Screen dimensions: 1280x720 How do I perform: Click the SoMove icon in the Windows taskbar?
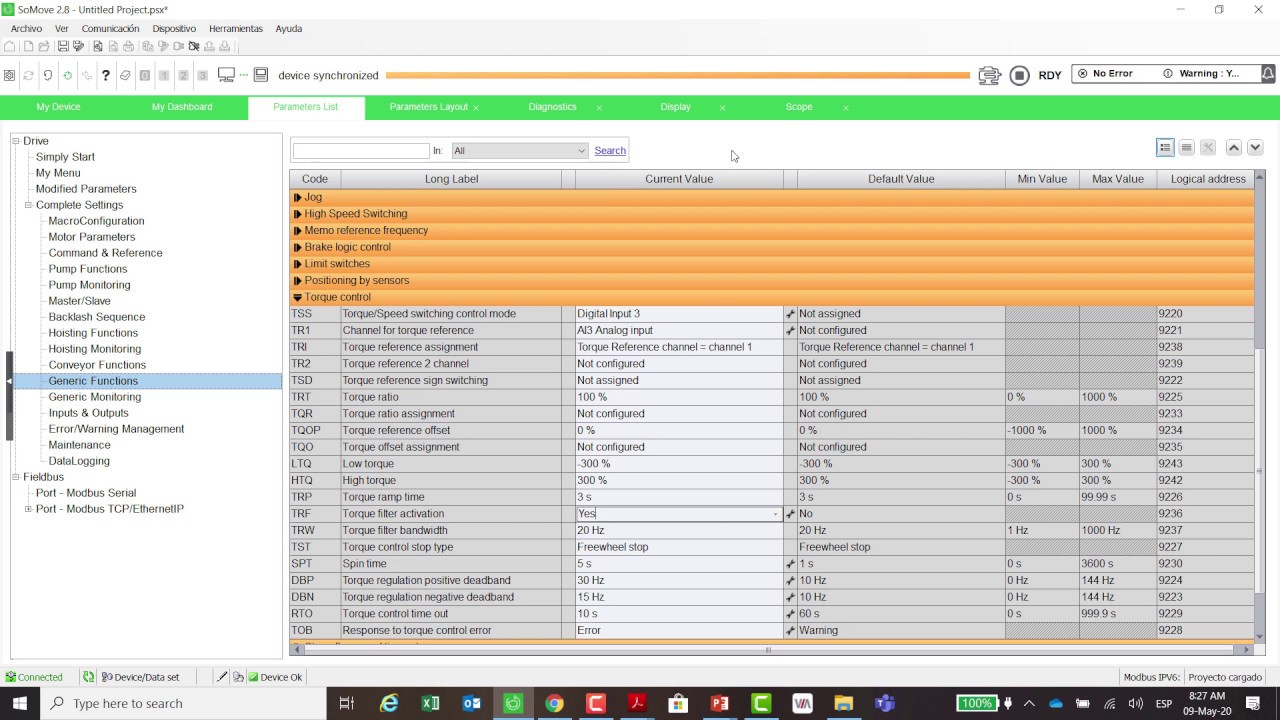pos(513,703)
